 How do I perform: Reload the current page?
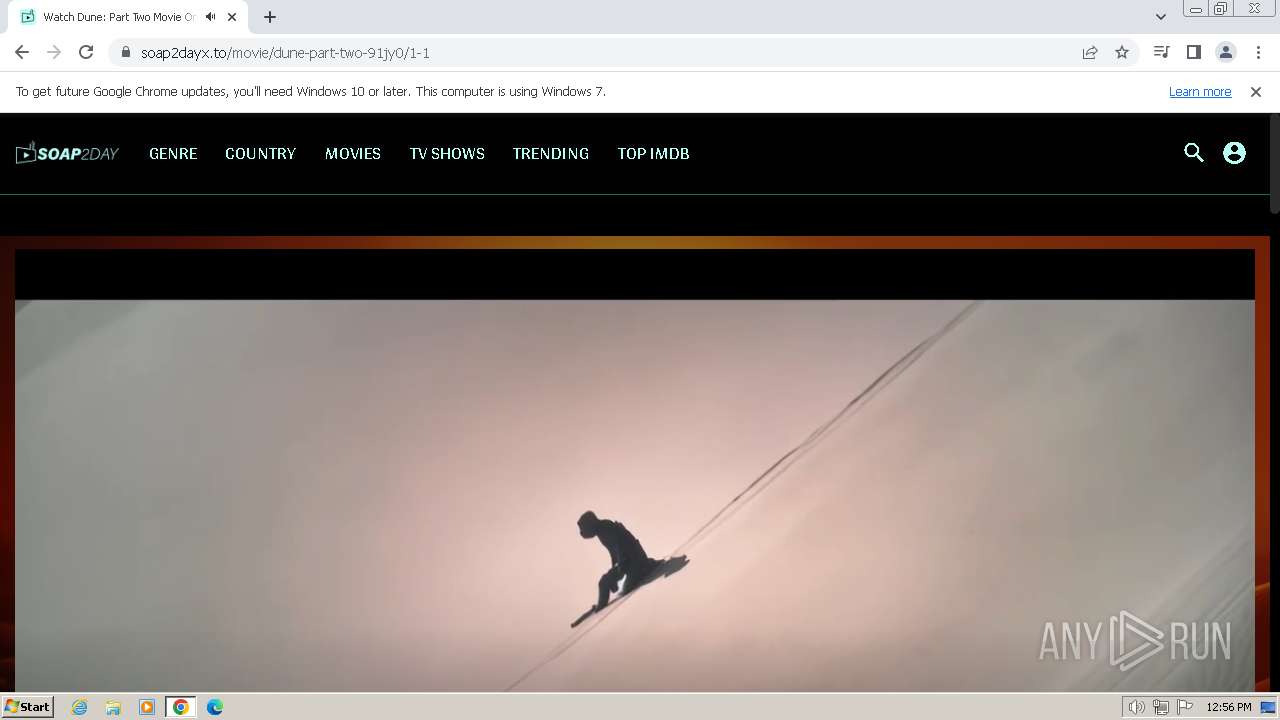click(86, 52)
